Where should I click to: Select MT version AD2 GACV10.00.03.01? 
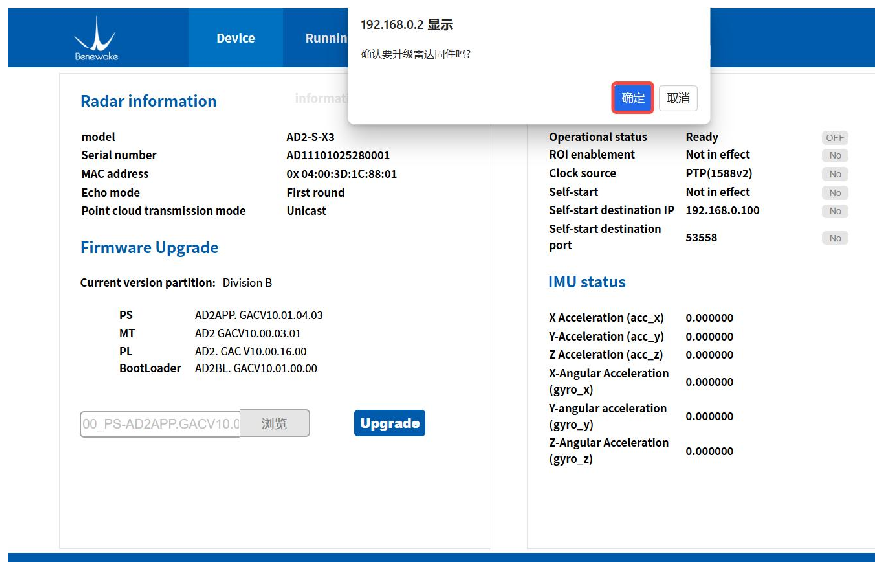point(248,333)
